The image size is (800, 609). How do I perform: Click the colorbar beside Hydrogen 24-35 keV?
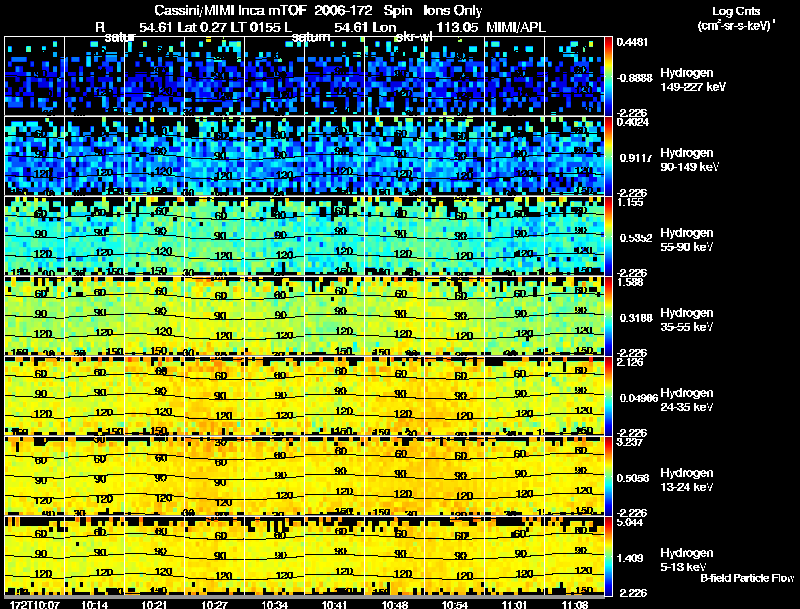[x=608, y=396]
